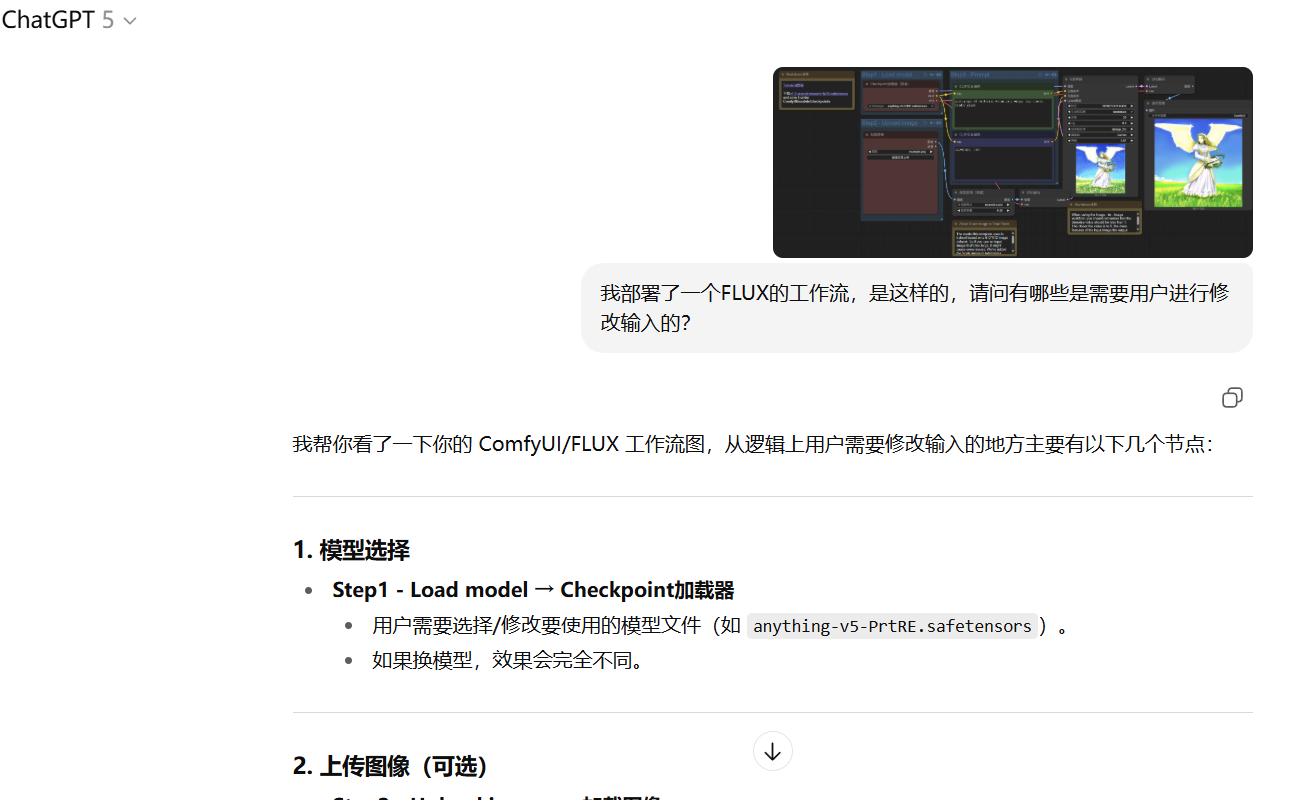
Task: Click the copy response icon
Action: click(1232, 397)
